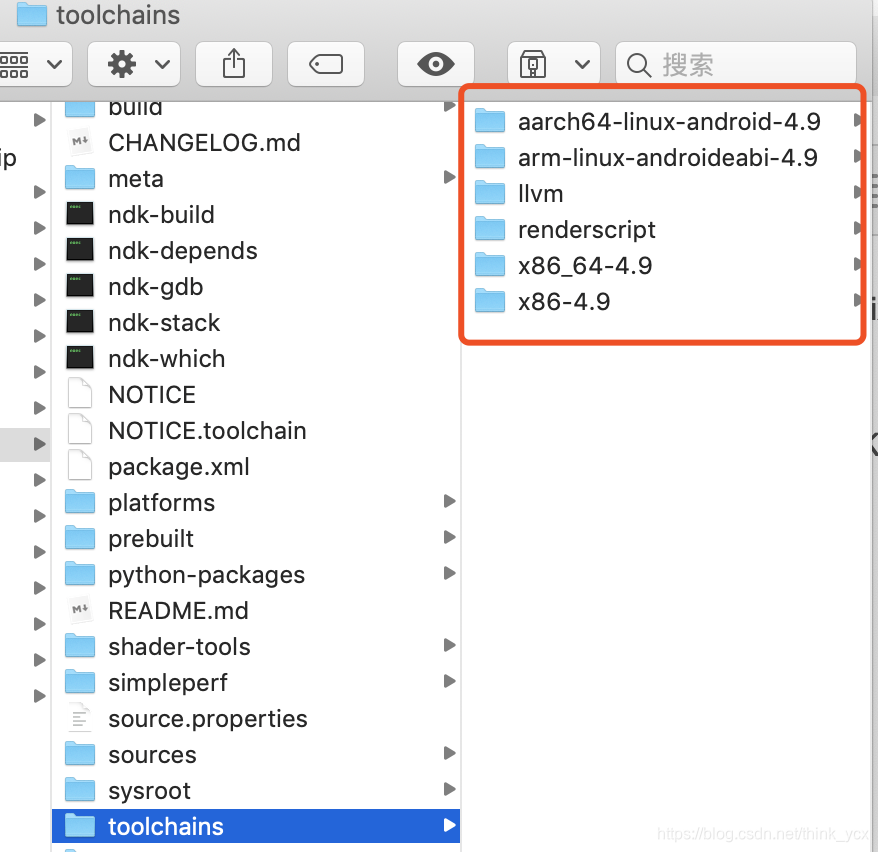Screen dimensions: 878x852
Task: Click the prebuilt row disclosure arrow
Action: 450,537
